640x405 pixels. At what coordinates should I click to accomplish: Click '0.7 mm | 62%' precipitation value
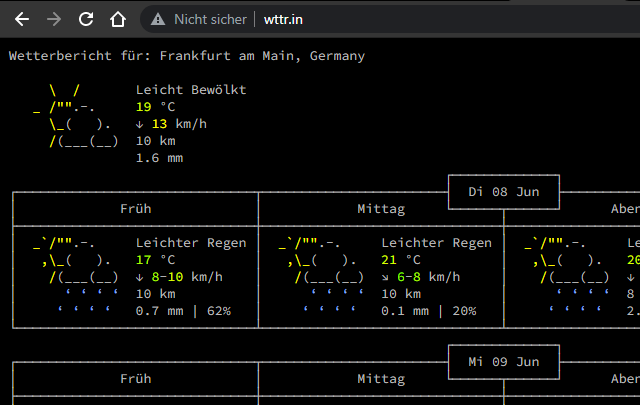tap(183, 311)
